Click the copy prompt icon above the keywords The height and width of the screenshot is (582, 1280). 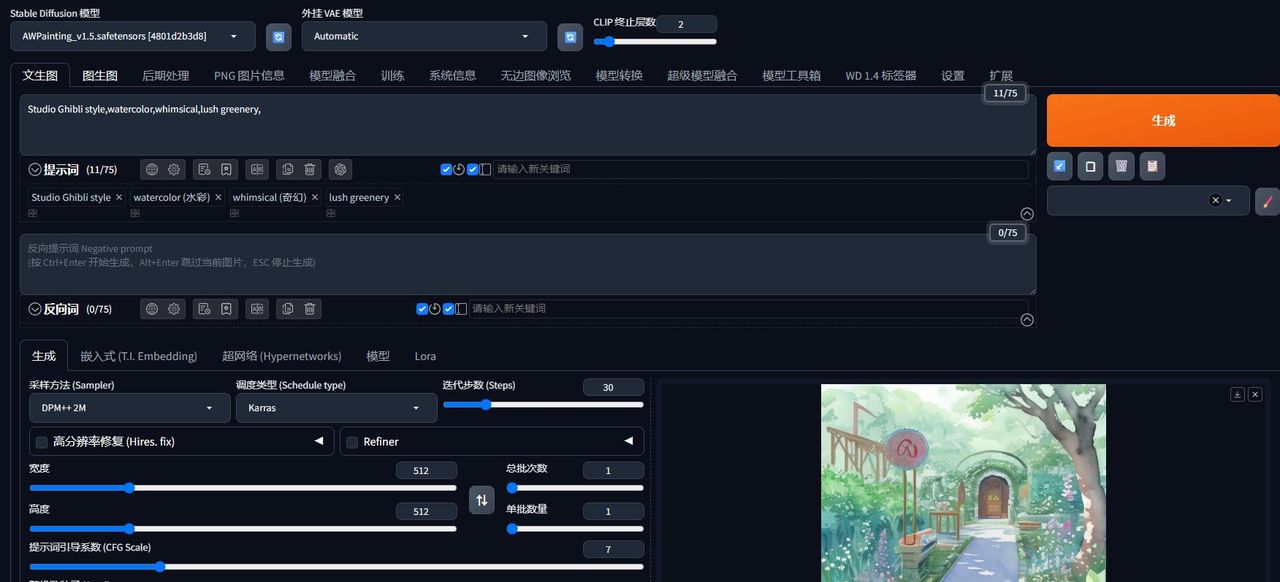point(288,169)
